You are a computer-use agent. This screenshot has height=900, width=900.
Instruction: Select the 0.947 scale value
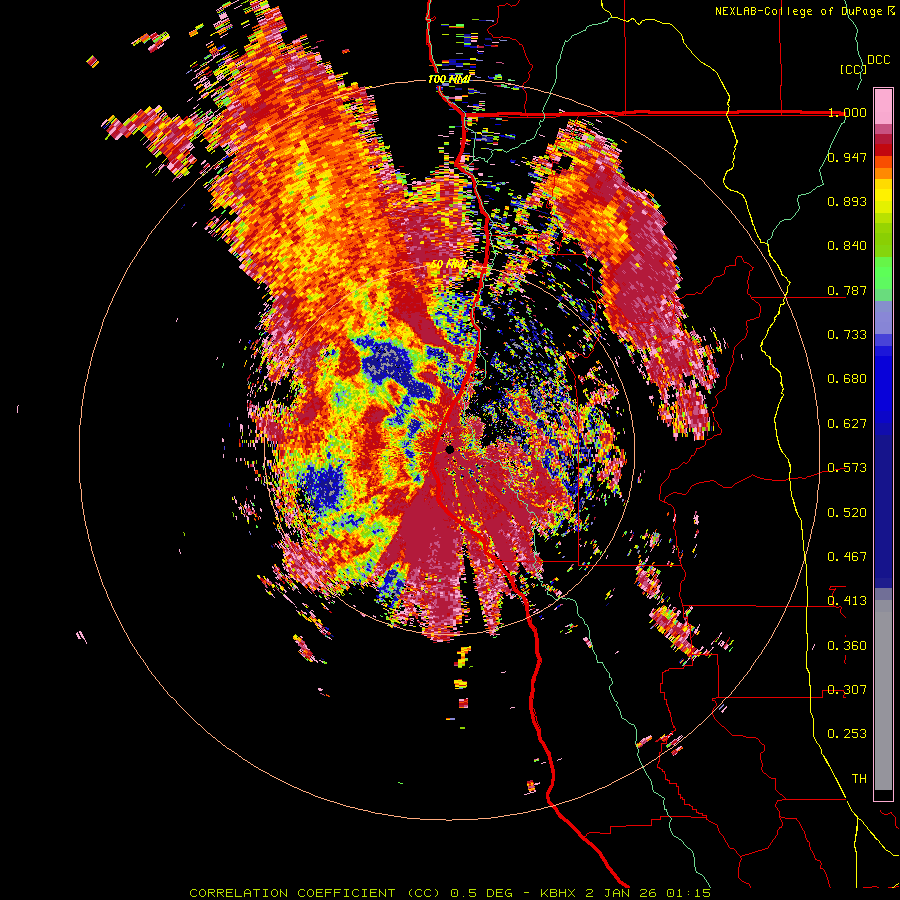847,157
